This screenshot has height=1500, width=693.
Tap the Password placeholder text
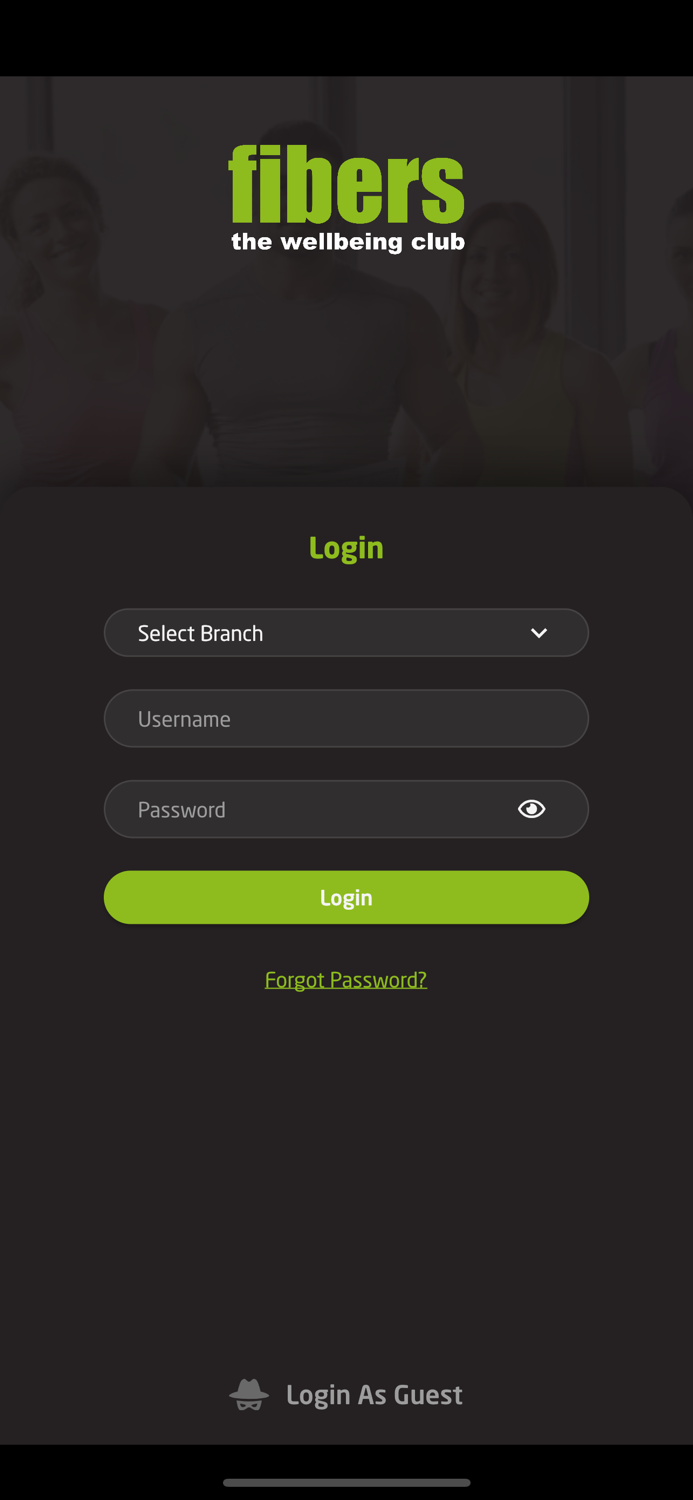[x=181, y=809]
